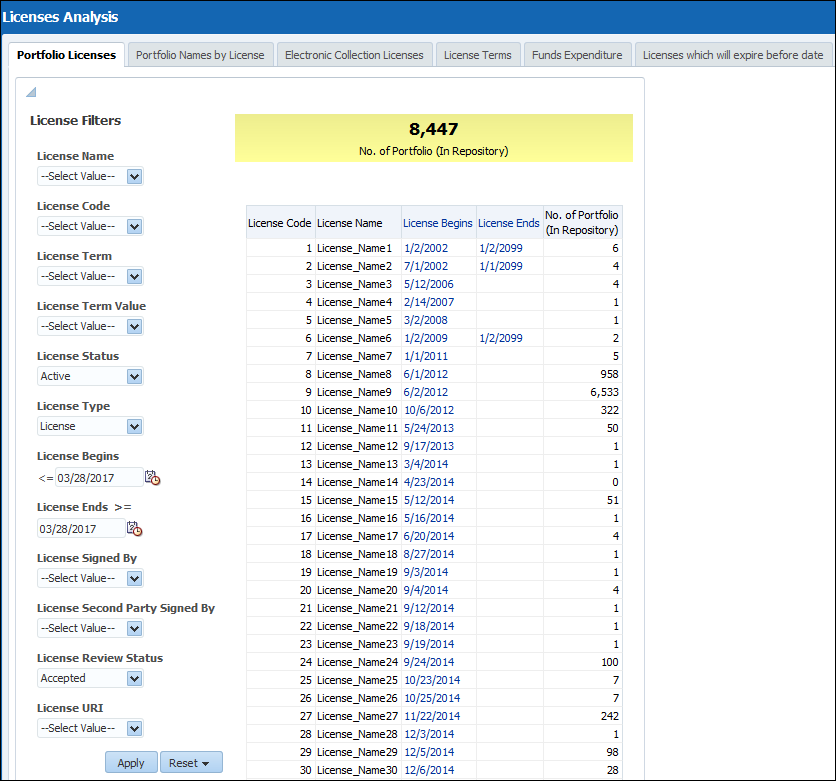Viewport: 836px width, 781px height.
Task: Collapse the filter section triangle icon
Action: pyautogui.click(x=31, y=92)
